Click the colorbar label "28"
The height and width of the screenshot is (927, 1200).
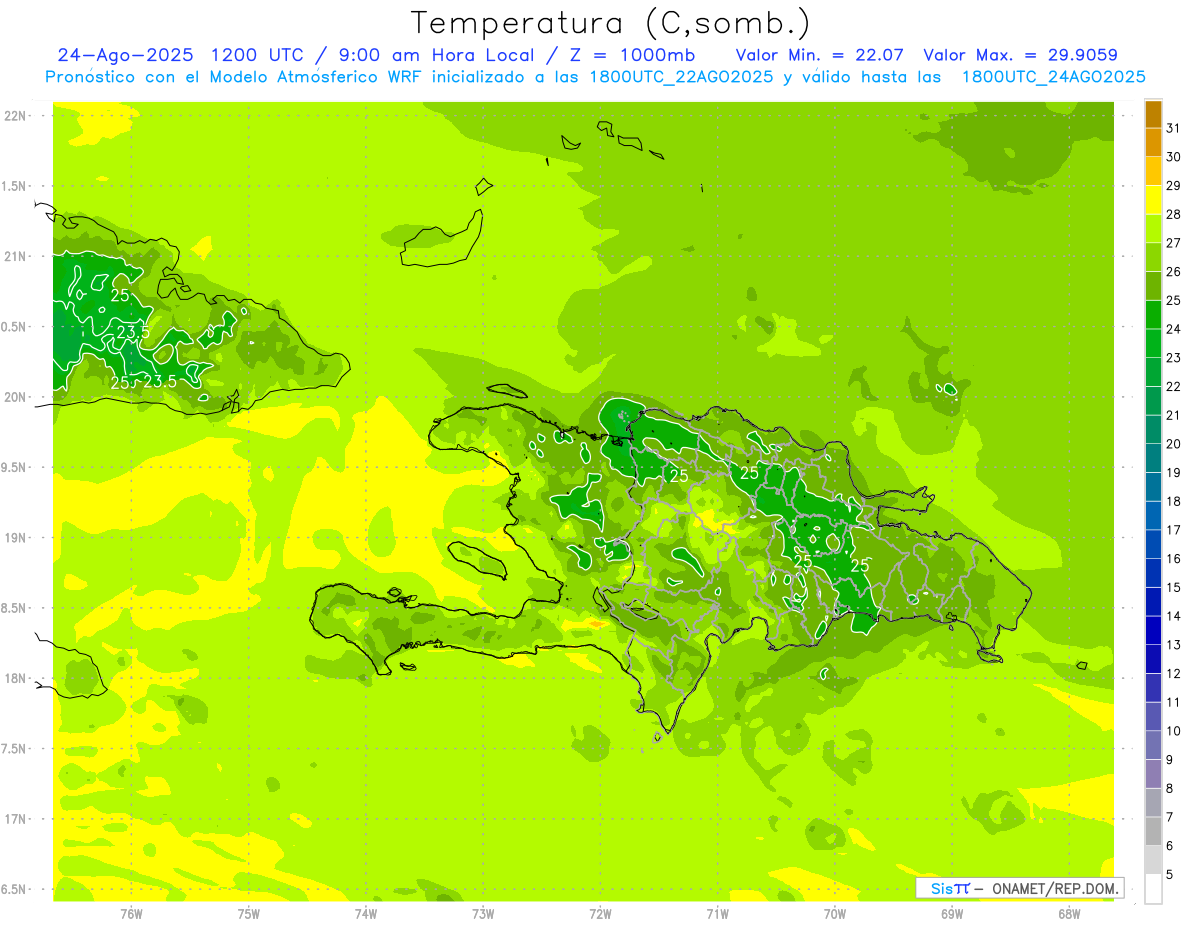point(1173,214)
